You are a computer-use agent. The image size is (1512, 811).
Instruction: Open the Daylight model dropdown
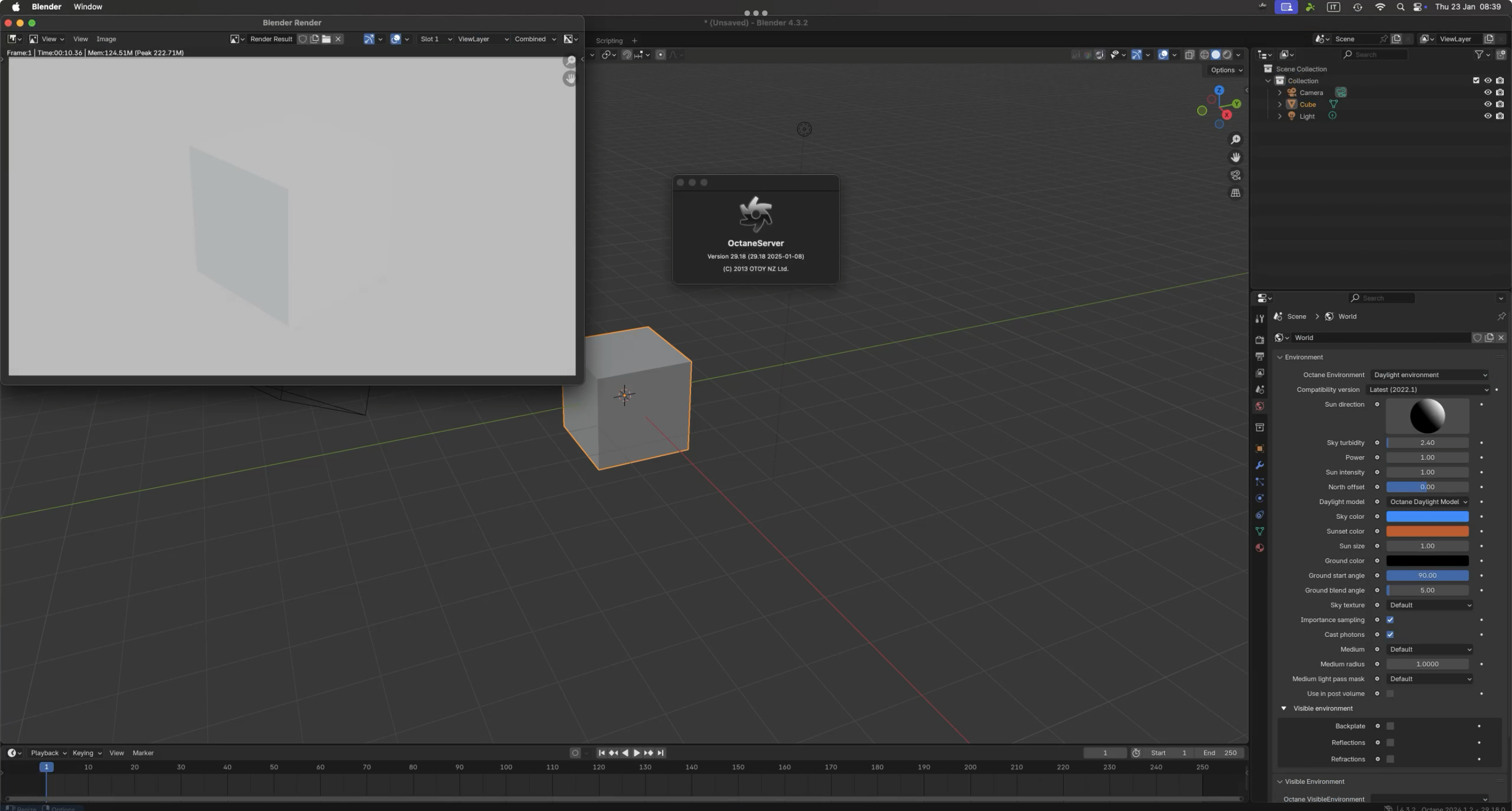tap(1428, 502)
